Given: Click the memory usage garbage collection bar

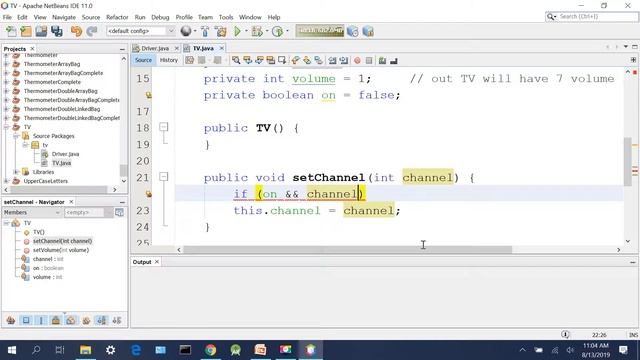Looking at the screenshot, I should click(x=320, y=31).
